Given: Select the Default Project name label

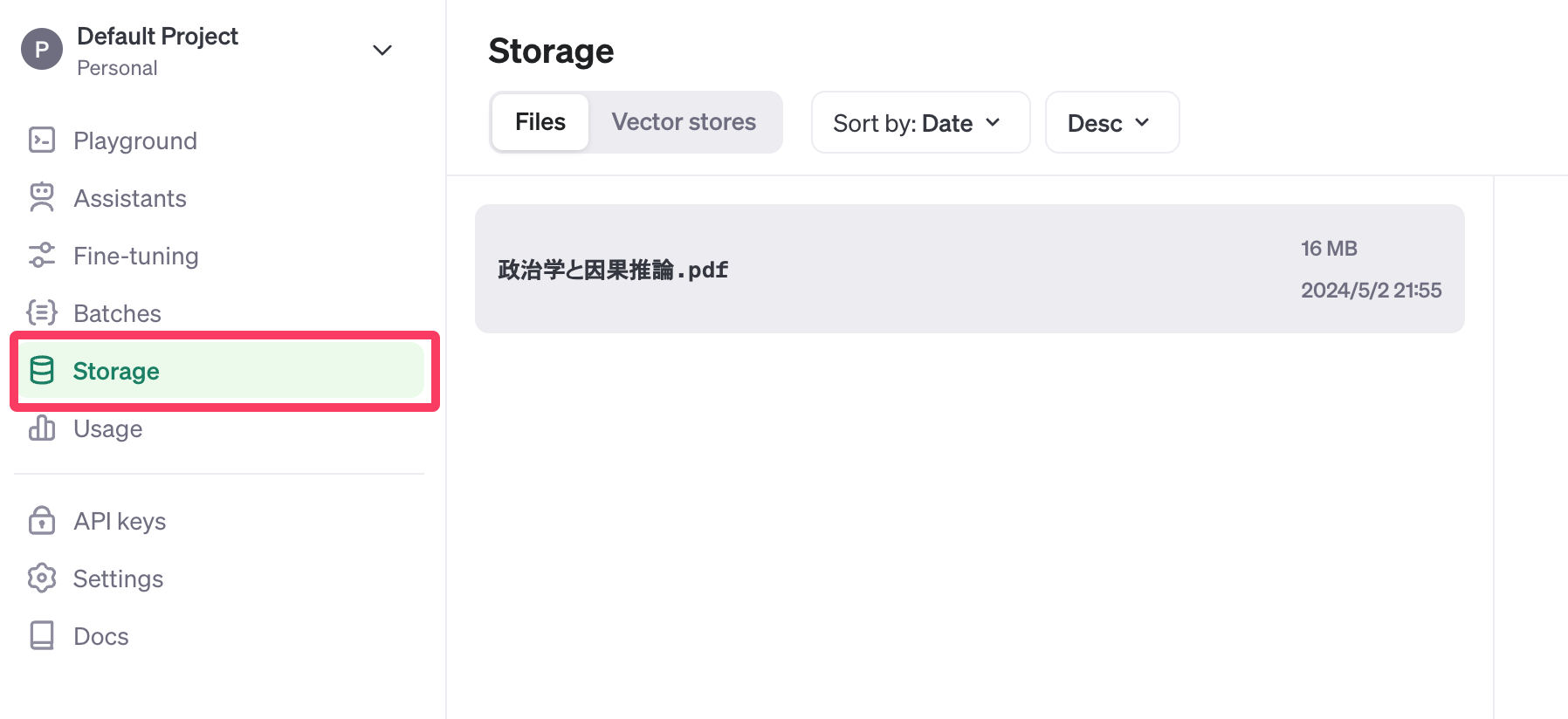Looking at the screenshot, I should [x=157, y=37].
